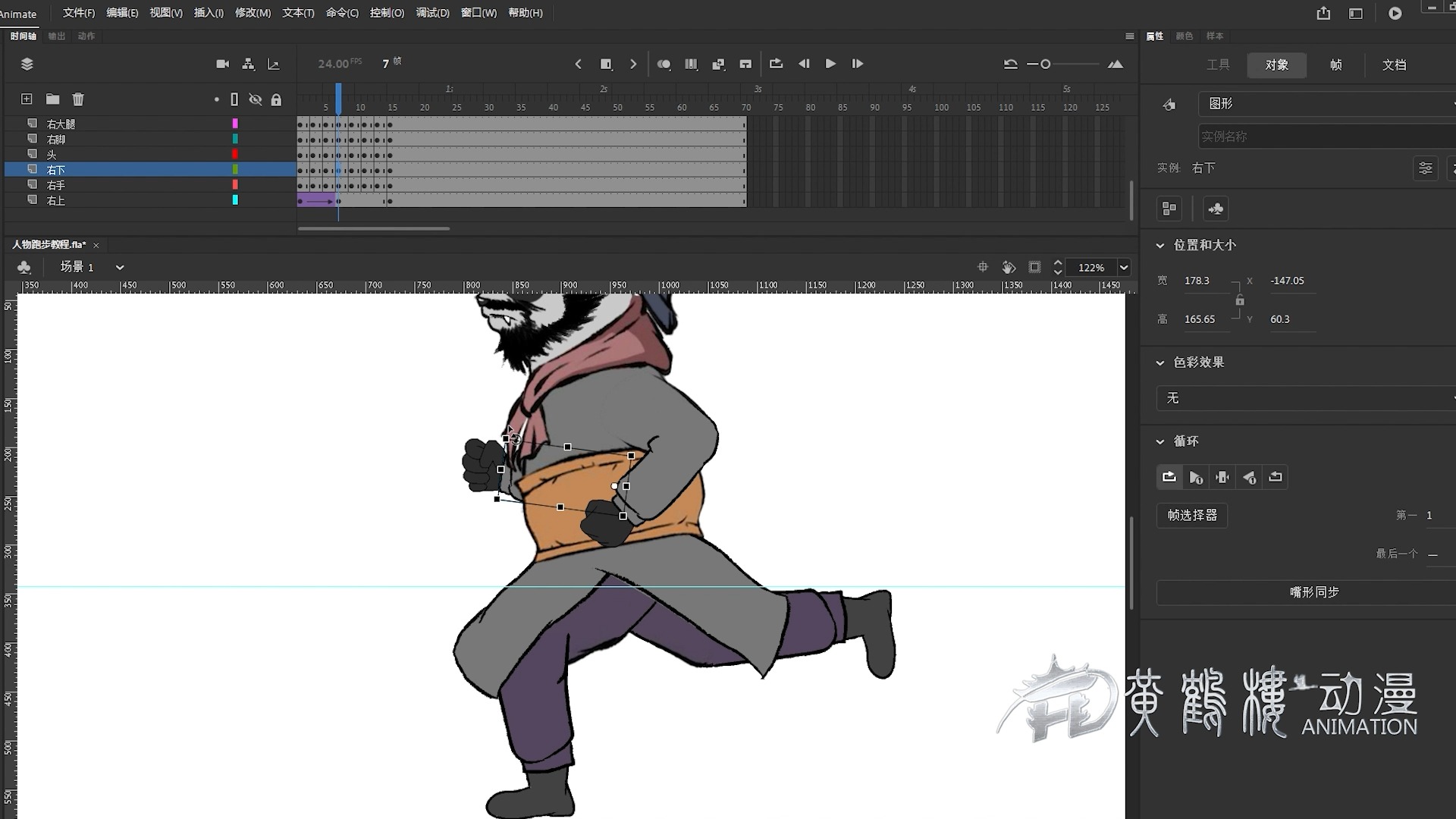Go to the previous keyframe arrow
The image size is (1456, 819).
[579, 64]
